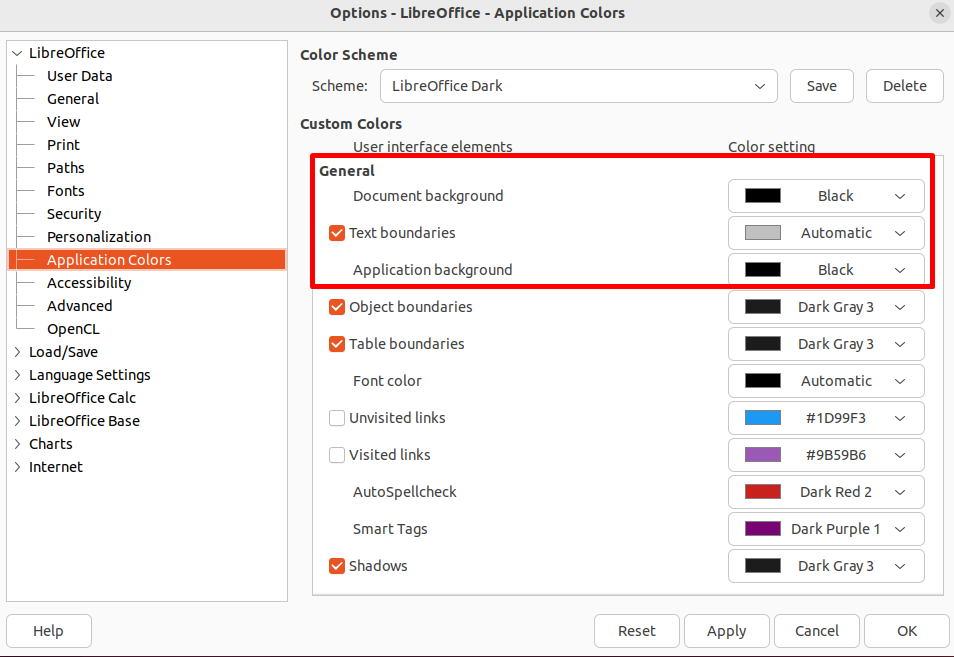The width and height of the screenshot is (954, 657).
Task: Select Accessibility in the options tree
Action: tap(89, 283)
